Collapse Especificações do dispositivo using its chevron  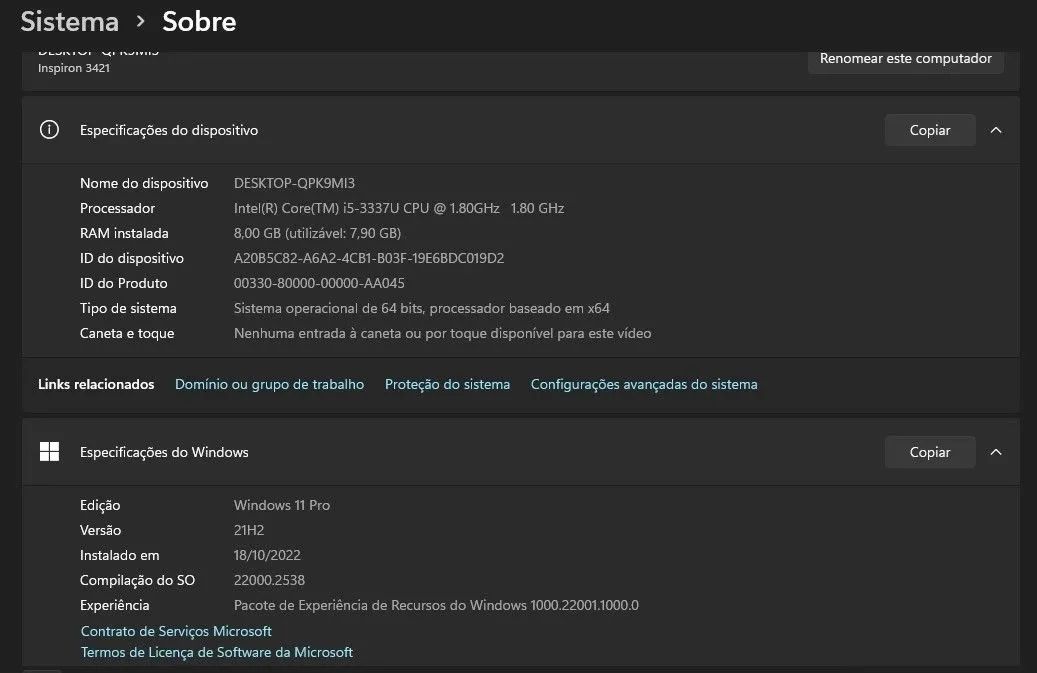point(995,130)
